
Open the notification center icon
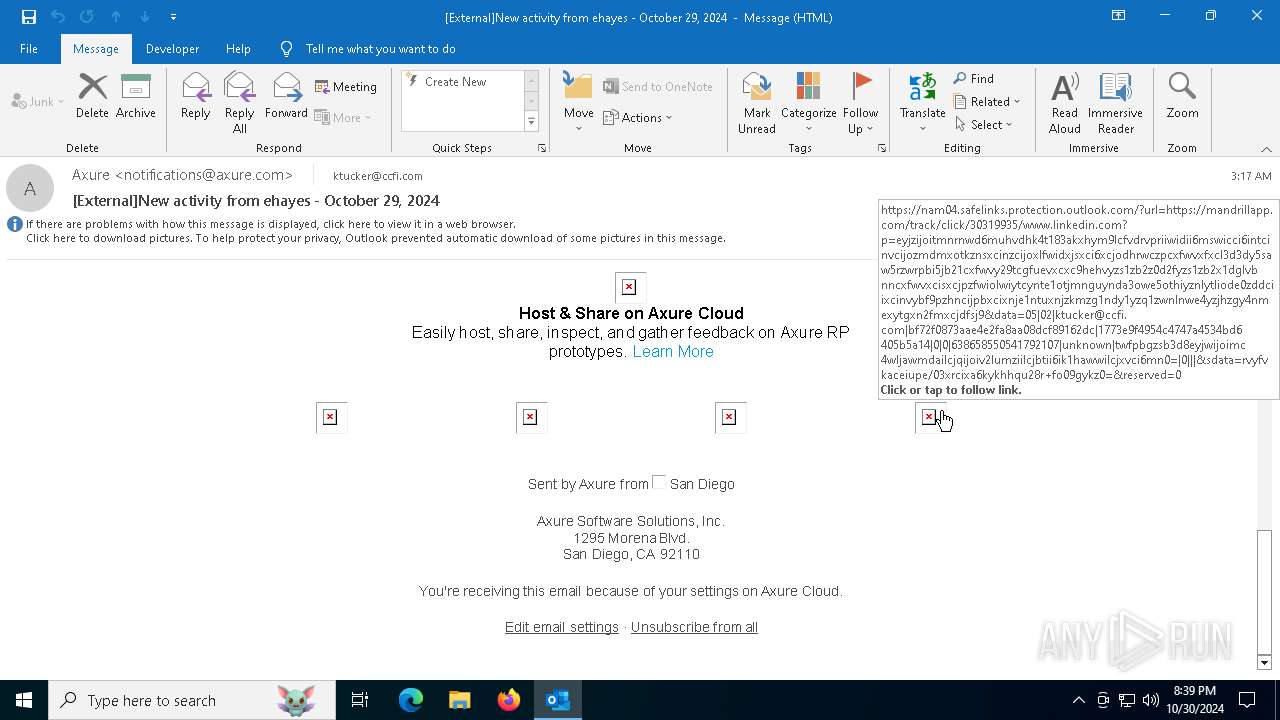1247,700
